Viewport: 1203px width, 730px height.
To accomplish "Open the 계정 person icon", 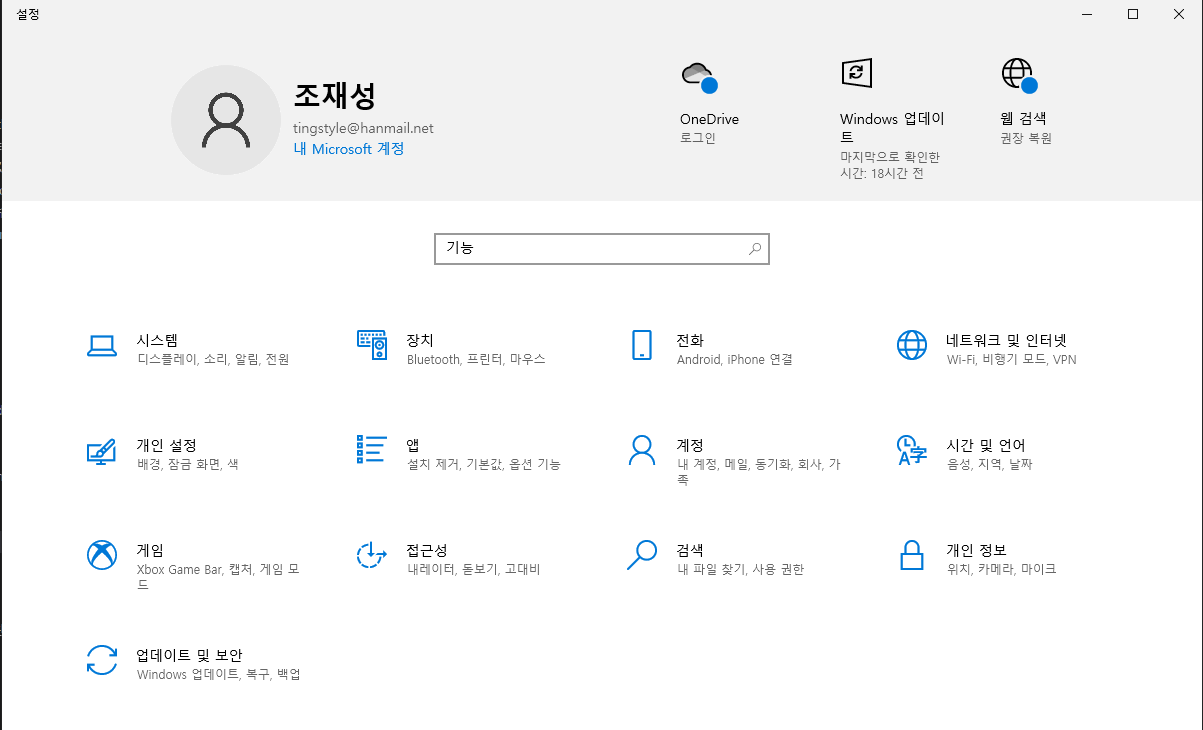I will (642, 450).
